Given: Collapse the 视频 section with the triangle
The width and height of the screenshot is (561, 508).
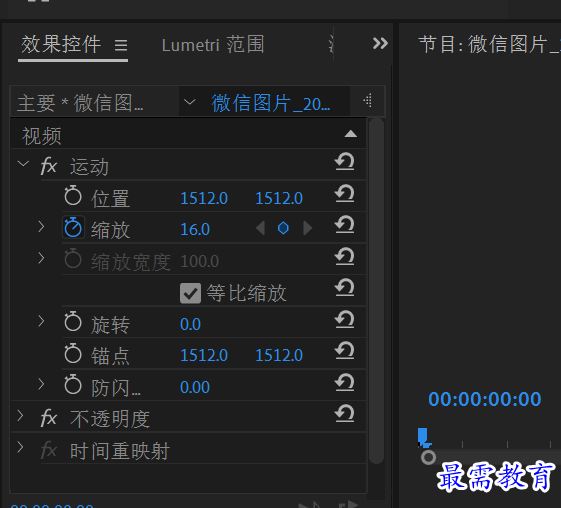Looking at the screenshot, I should [x=351, y=134].
